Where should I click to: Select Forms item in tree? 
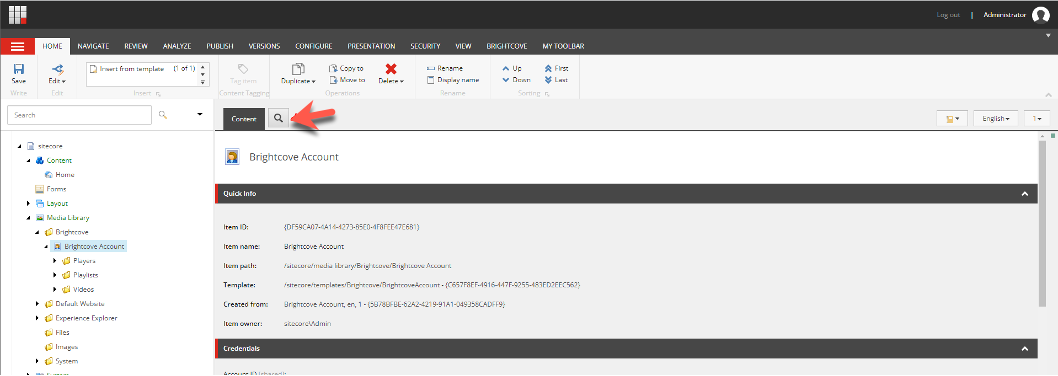coord(56,189)
